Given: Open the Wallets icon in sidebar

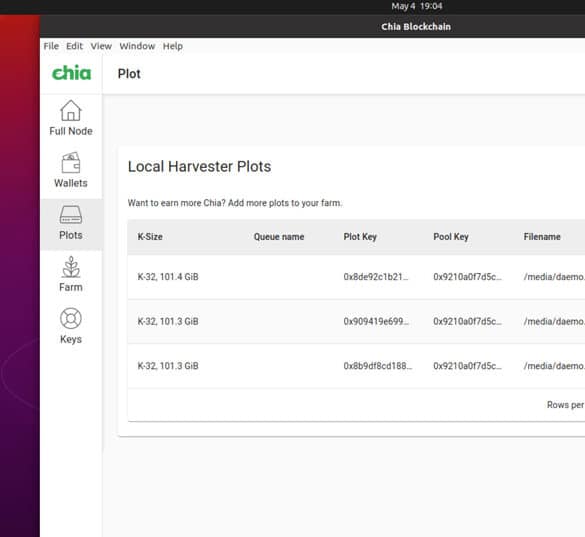Looking at the screenshot, I should click(71, 163).
